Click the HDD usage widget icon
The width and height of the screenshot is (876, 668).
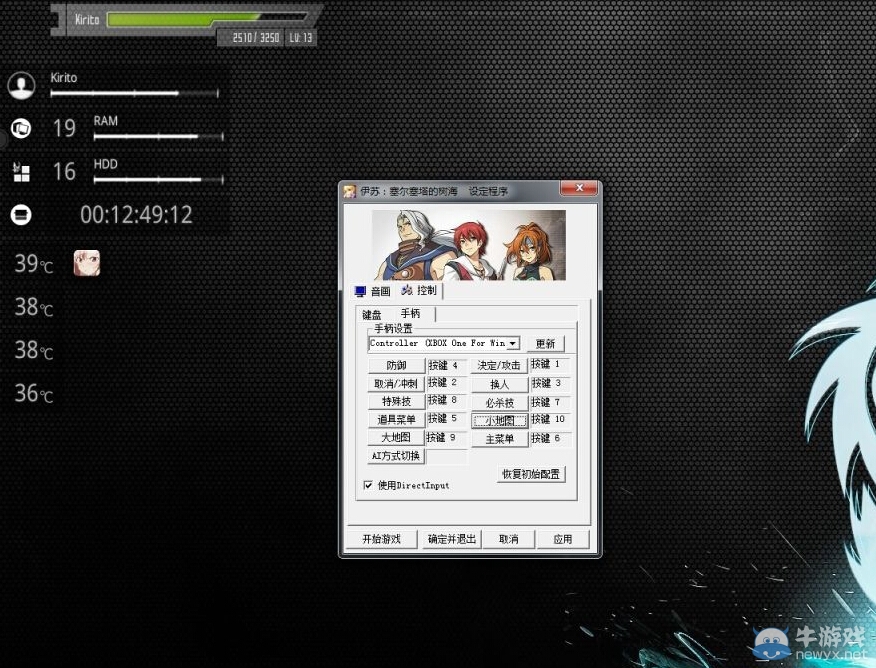click(20, 172)
